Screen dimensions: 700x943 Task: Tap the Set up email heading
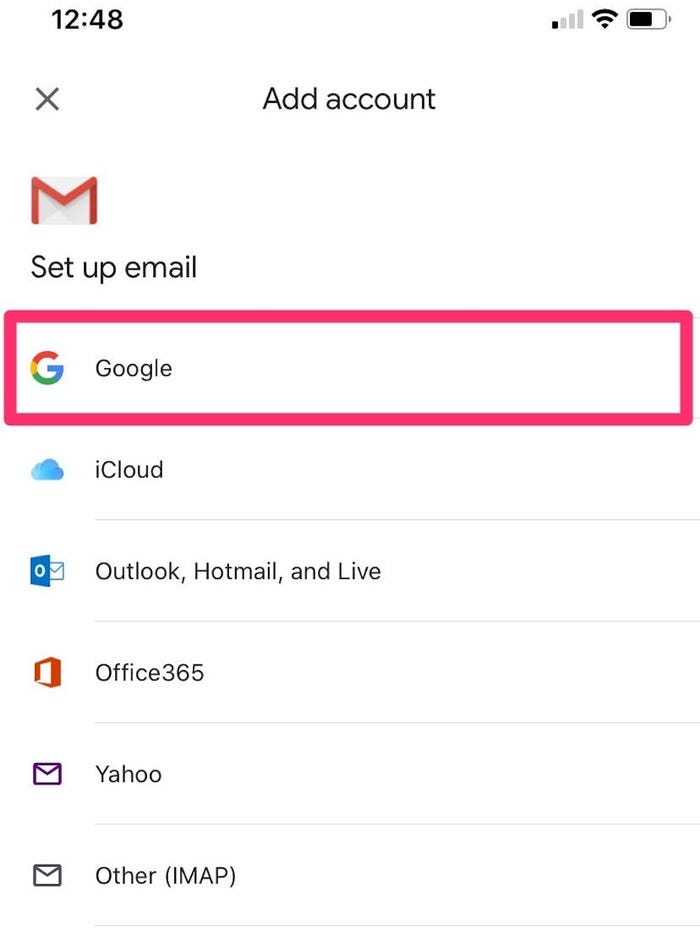114,268
